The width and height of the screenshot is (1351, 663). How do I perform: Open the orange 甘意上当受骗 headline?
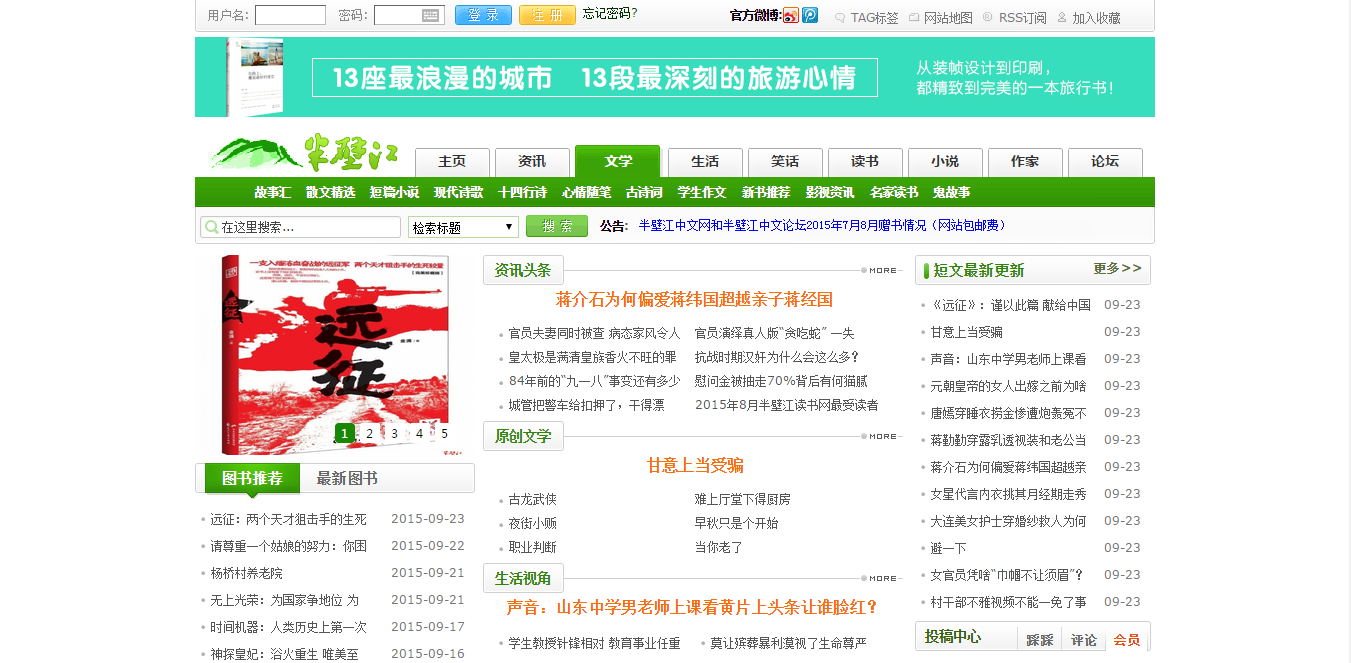(694, 465)
